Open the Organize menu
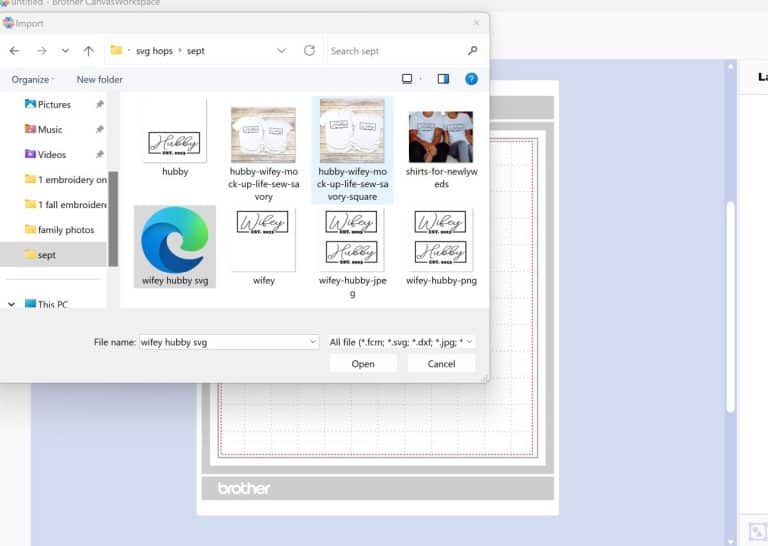The height and width of the screenshot is (546, 768). click(33, 79)
